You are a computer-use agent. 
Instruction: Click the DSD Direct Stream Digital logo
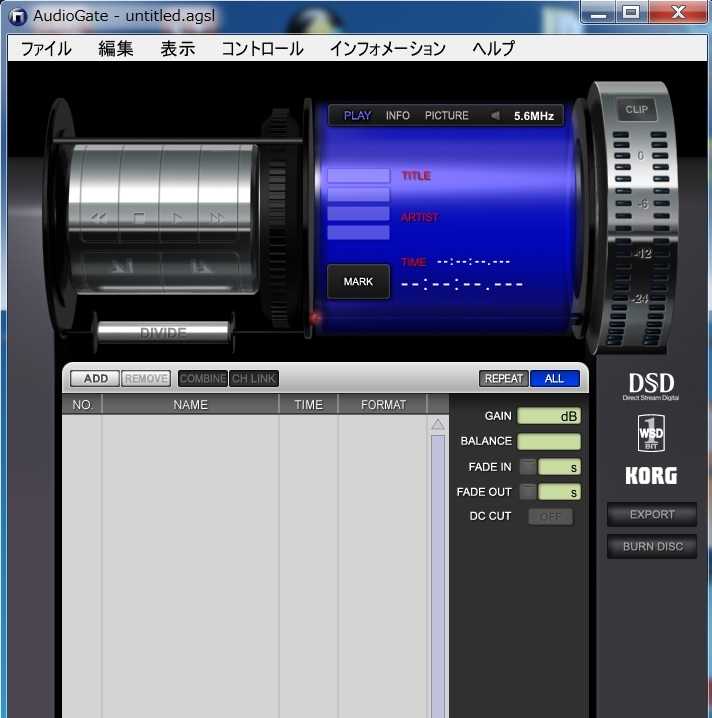tap(651, 386)
